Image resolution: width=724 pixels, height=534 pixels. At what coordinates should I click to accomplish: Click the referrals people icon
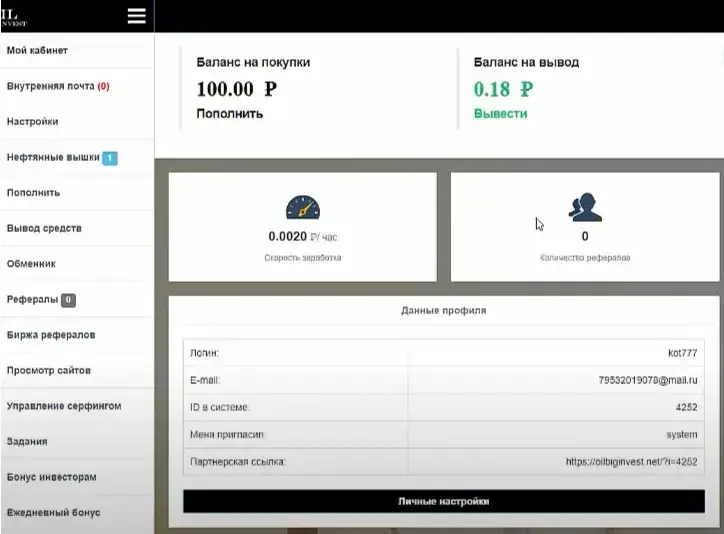[x=585, y=207]
